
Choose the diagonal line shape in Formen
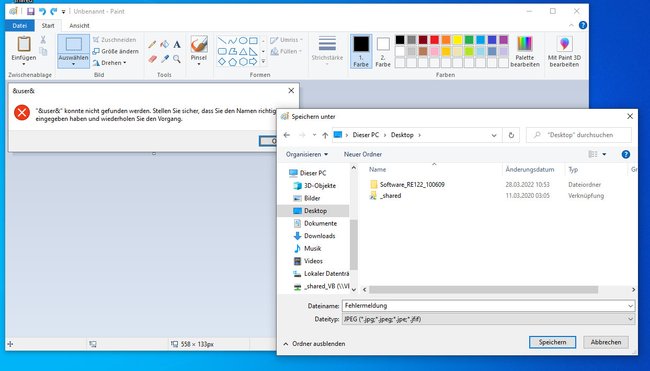tap(222, 40)
